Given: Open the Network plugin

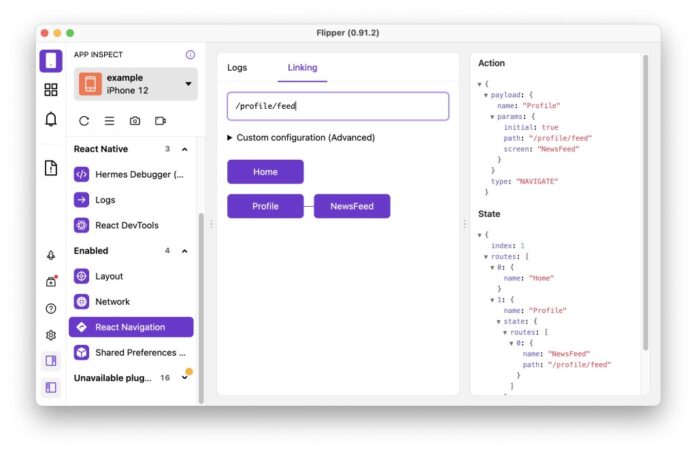Looking at the screenshot, I should pos(131,302).
